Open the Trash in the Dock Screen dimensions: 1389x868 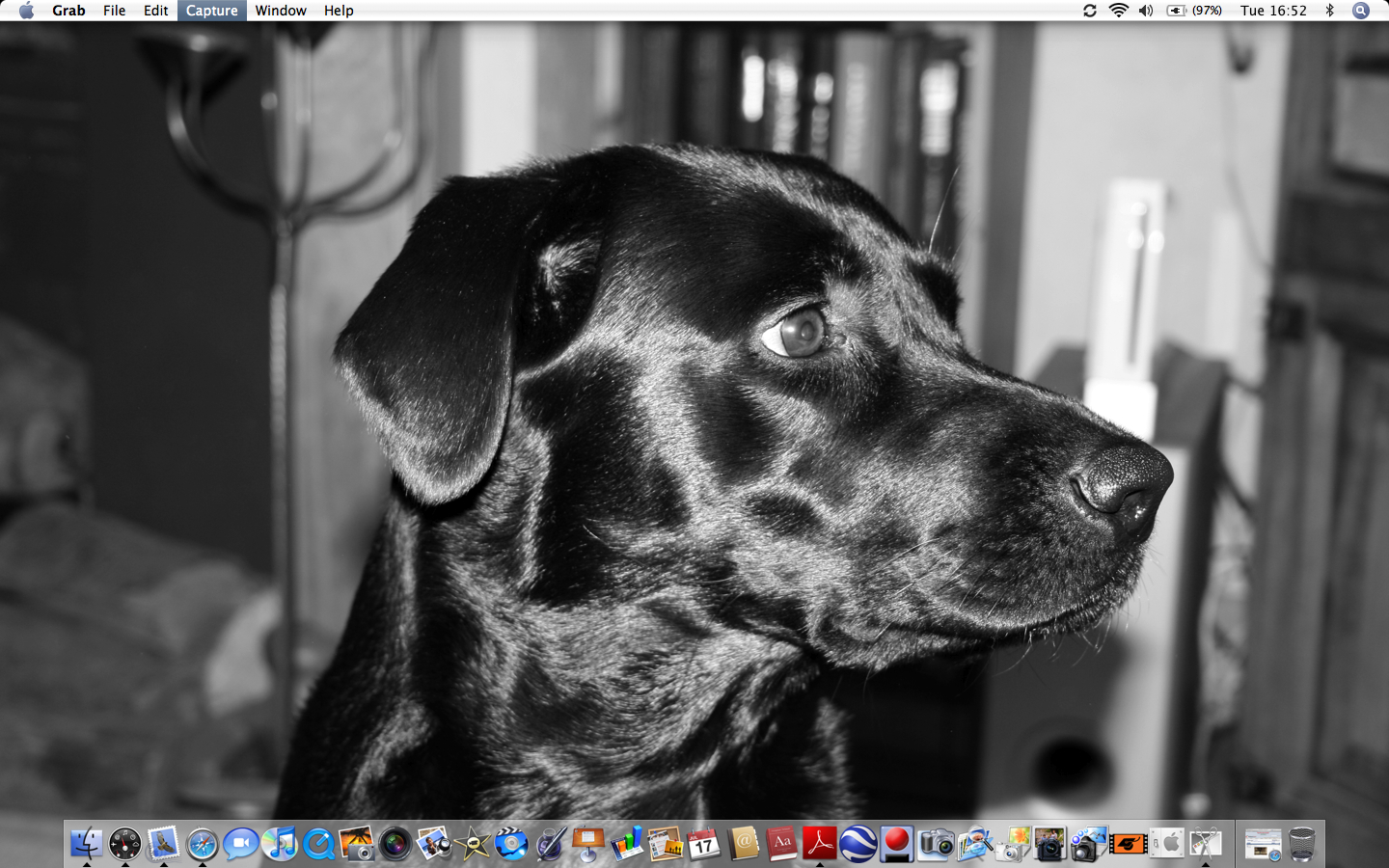point(1302,844)
